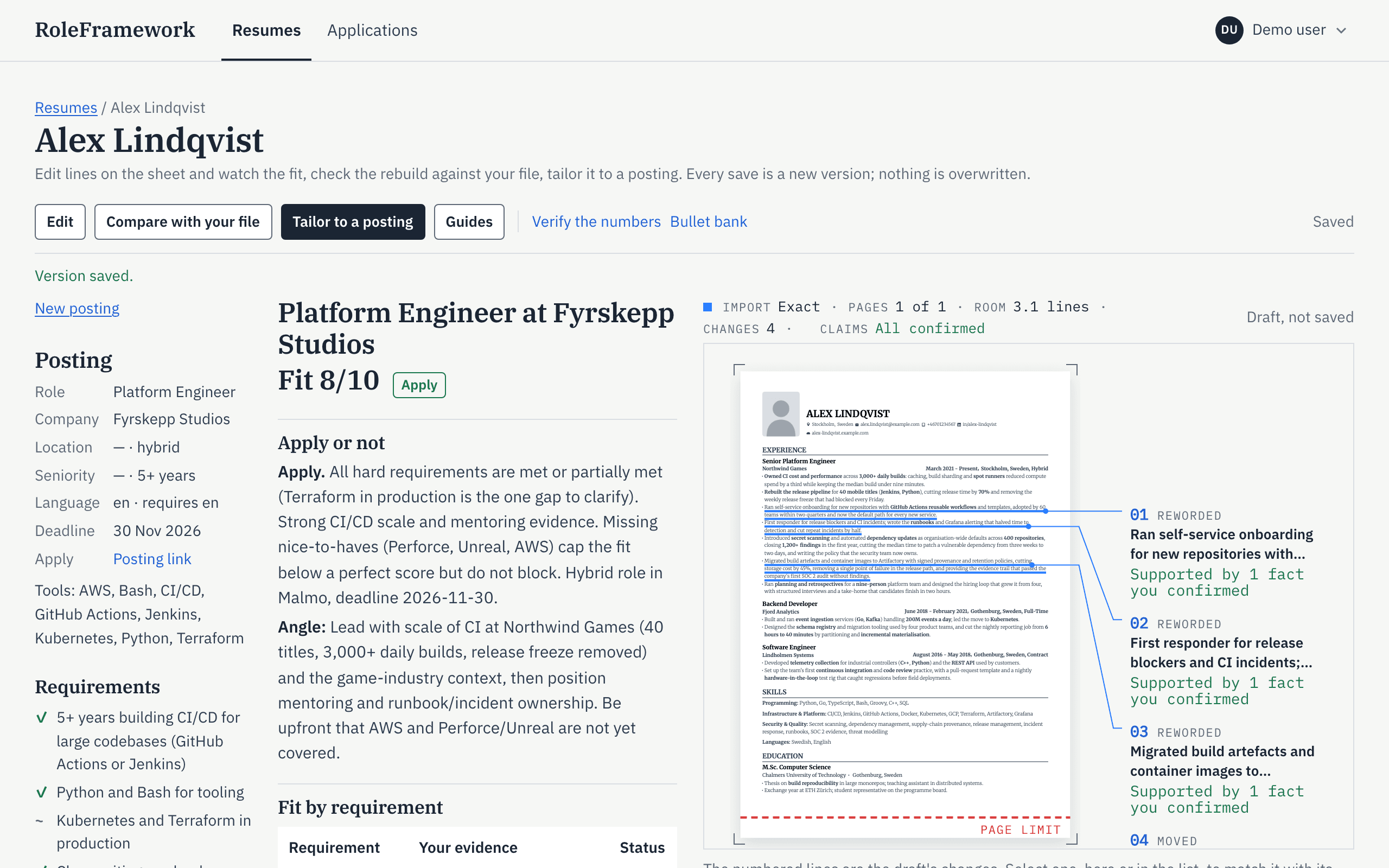Click the Edit button
This screenshot has height=868, width=1389.
60,221
